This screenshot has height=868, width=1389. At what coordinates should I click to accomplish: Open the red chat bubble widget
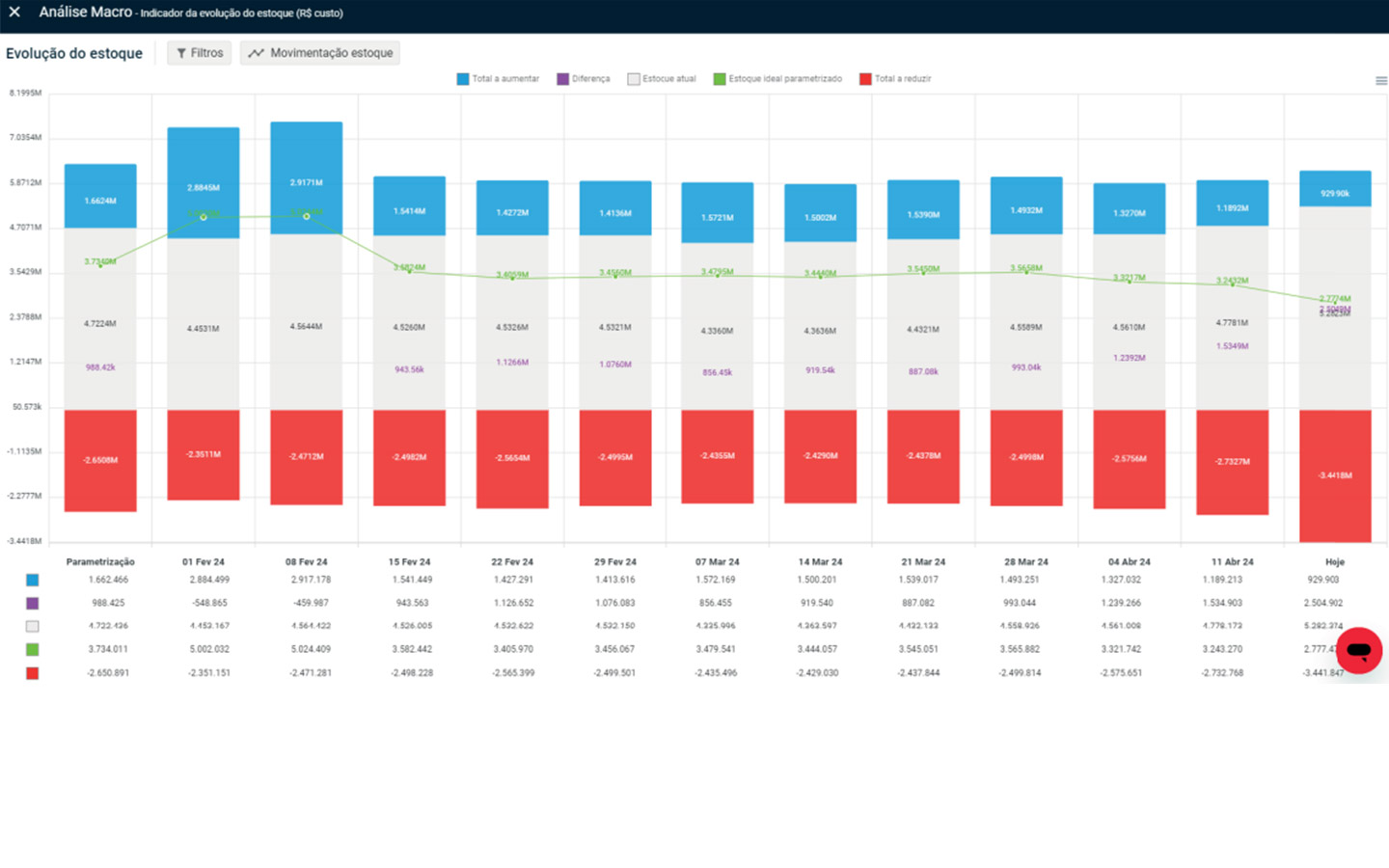[x=1358, y=650]
